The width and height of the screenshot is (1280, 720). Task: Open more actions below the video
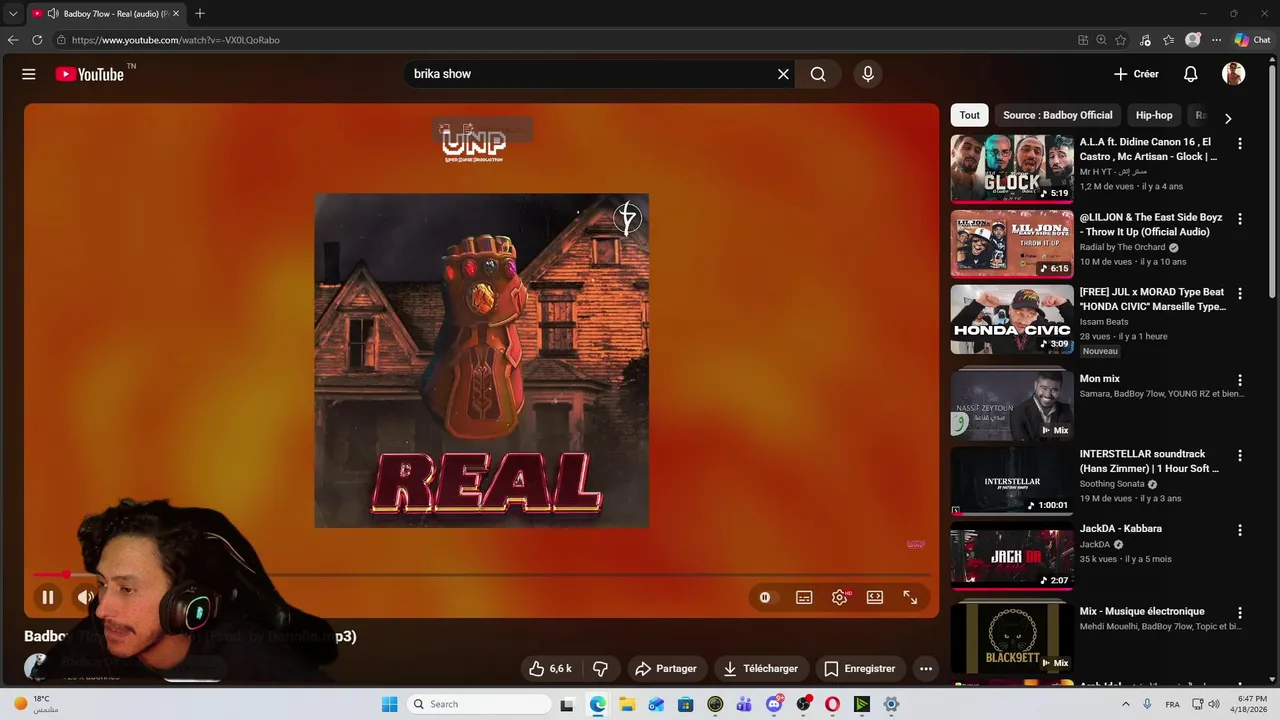coord(926,668)
